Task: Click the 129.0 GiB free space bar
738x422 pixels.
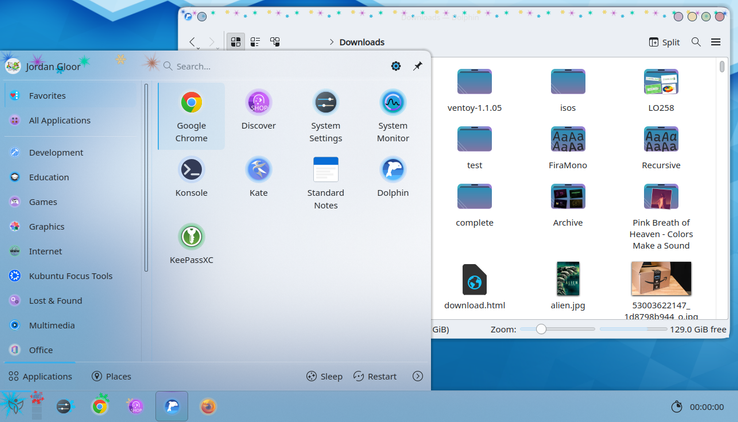Action: [634, 329]
